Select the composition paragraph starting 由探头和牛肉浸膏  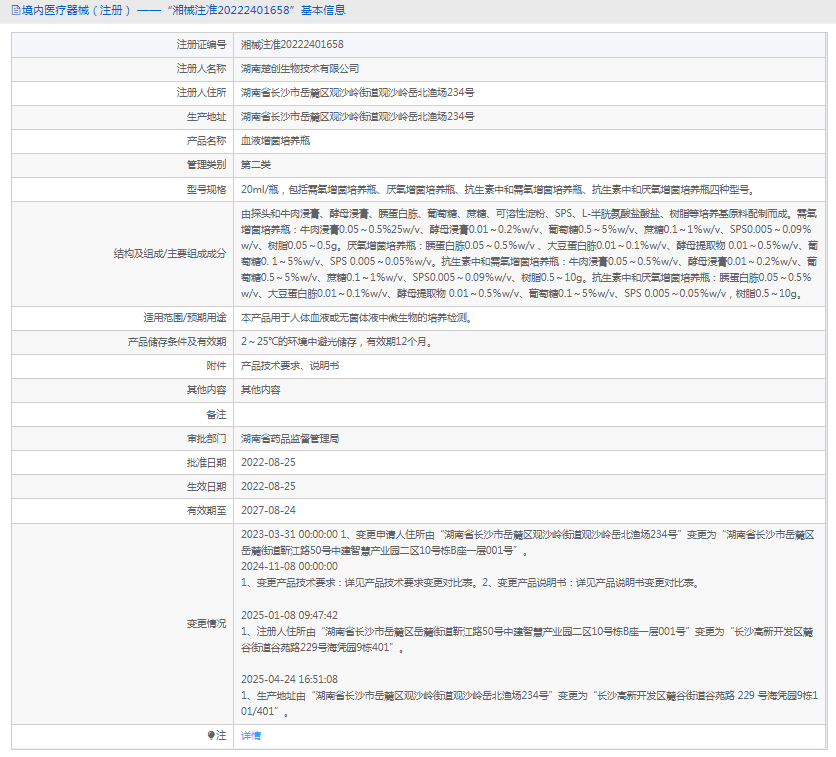pyautogui.click(x=529, y=254)
